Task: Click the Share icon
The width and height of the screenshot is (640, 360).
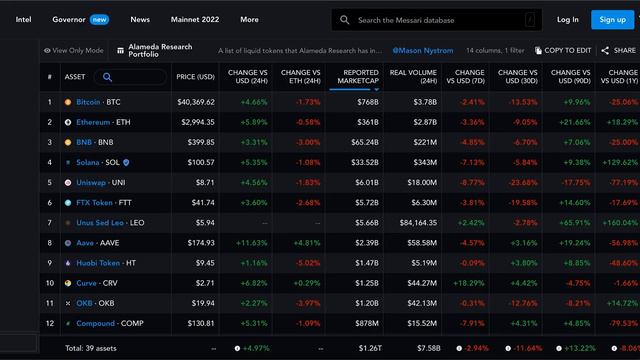Action: pos(605,50)
